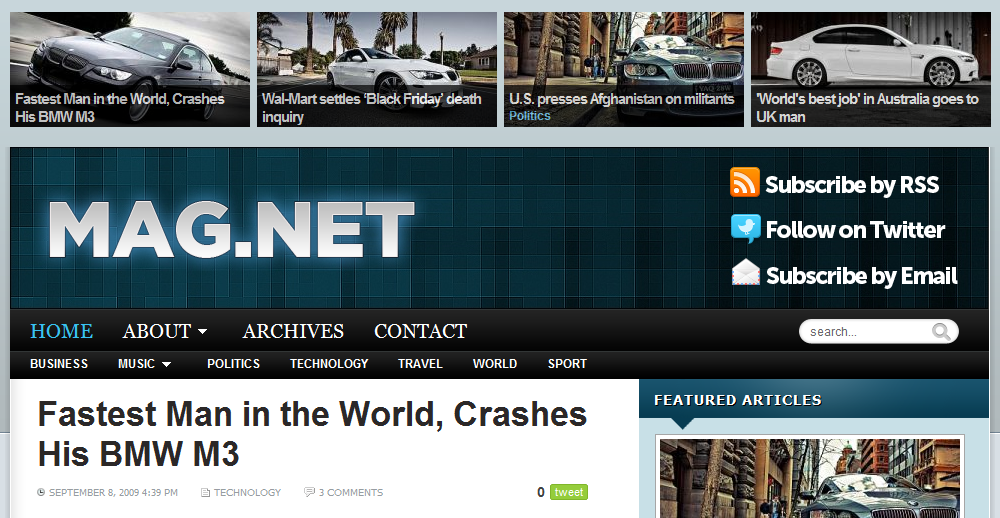
Task: Select the Politics category in navigation
Action: 233,364
